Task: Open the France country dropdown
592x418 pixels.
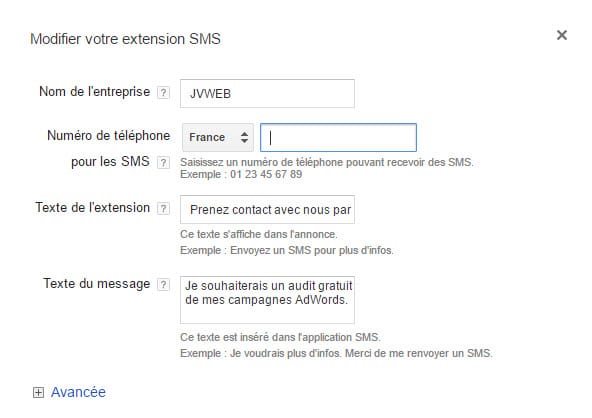Action: click(x=218, y=137)
